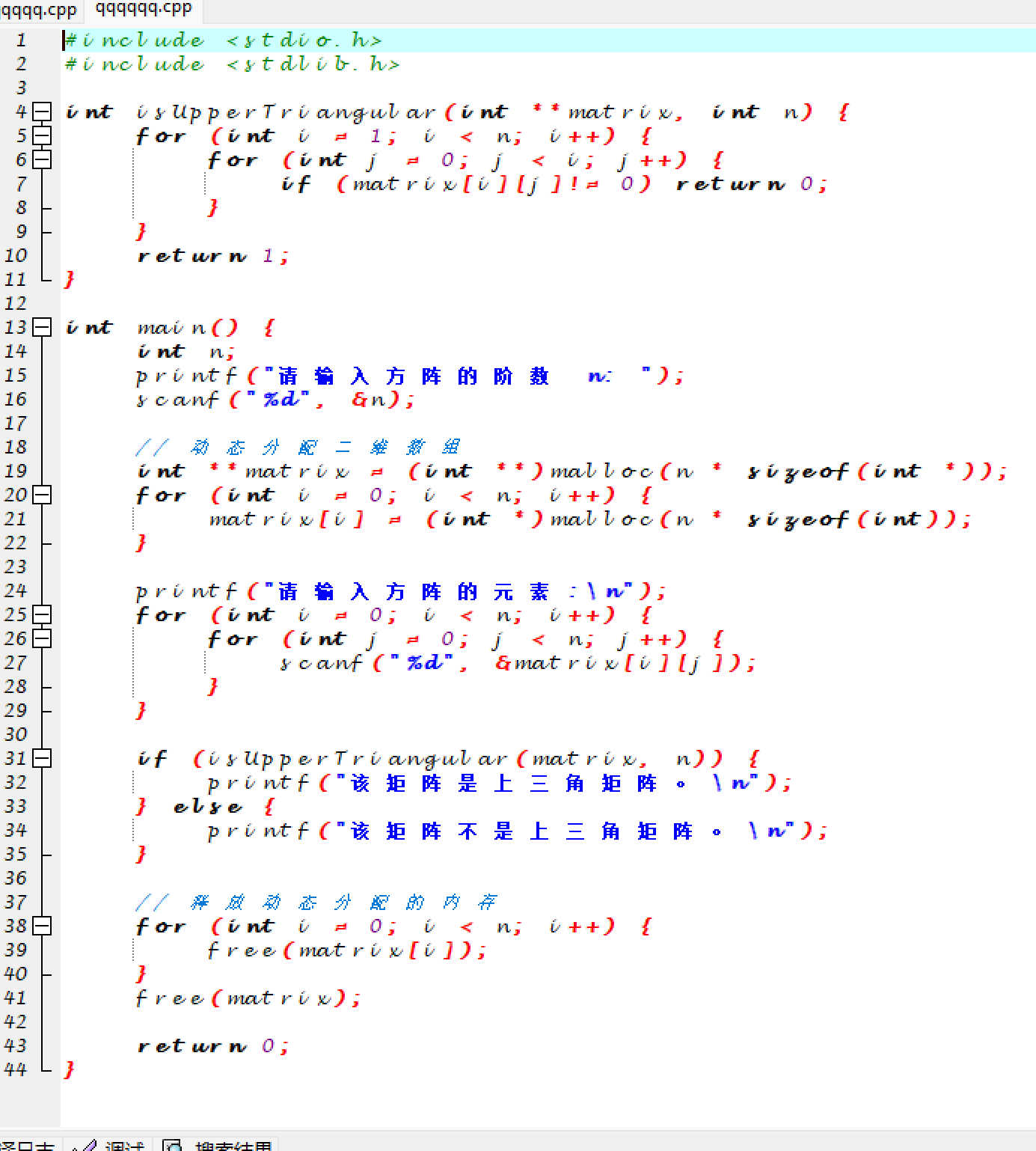Click 'return 1;' on line 10

pyautogui.click(x=212, y=256)
